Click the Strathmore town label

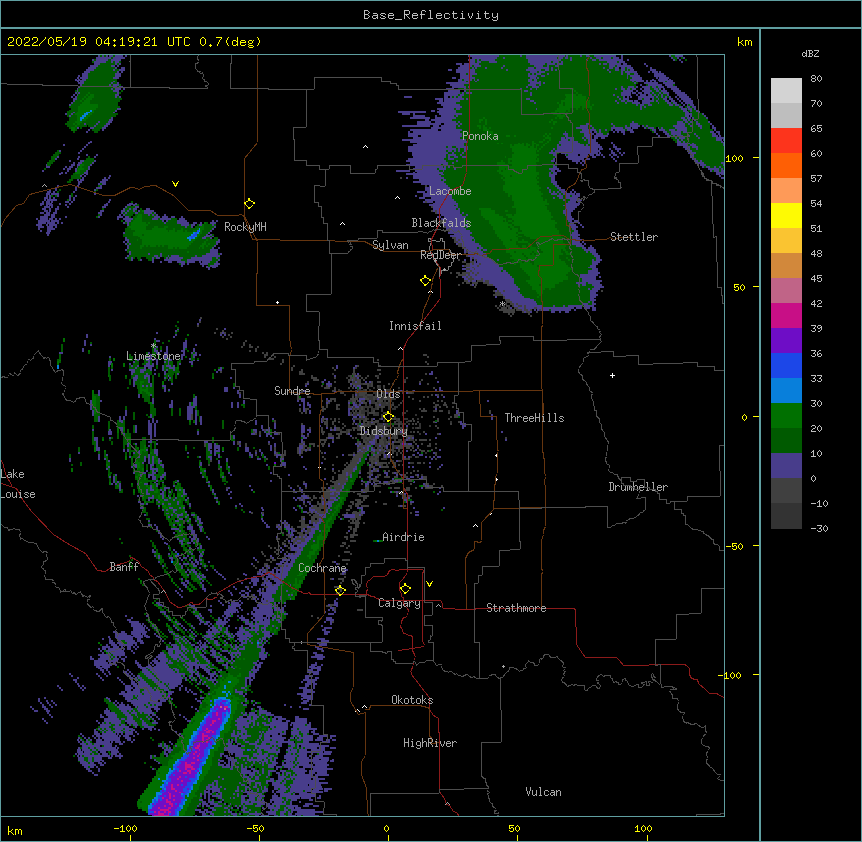[516, 608]
